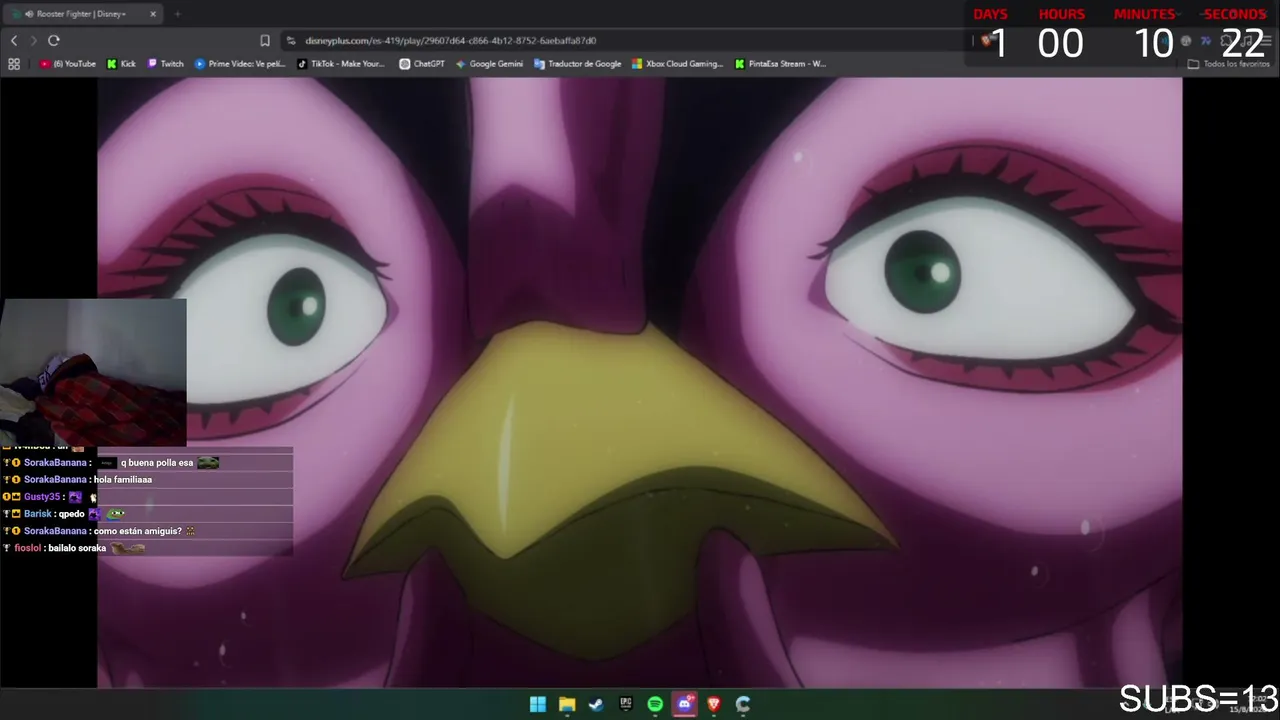Open the Prime Video bookmark
This screenshot has width=1280, height=720.
coord(240,64)
